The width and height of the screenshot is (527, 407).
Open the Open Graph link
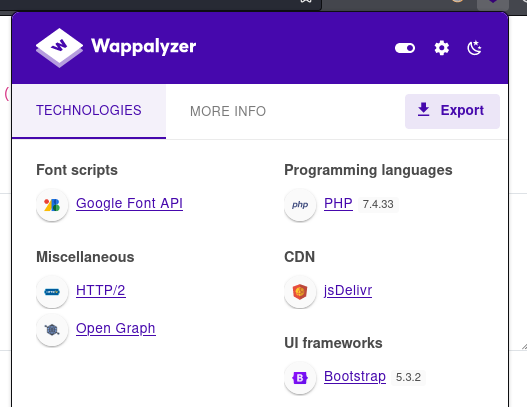point(116,329)
